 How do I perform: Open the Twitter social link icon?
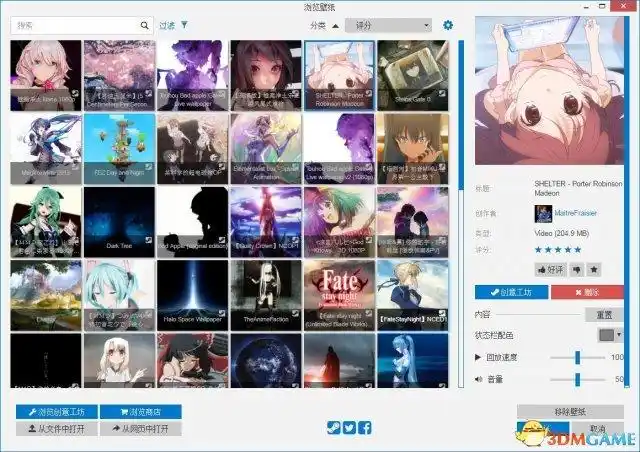[349, 428]
